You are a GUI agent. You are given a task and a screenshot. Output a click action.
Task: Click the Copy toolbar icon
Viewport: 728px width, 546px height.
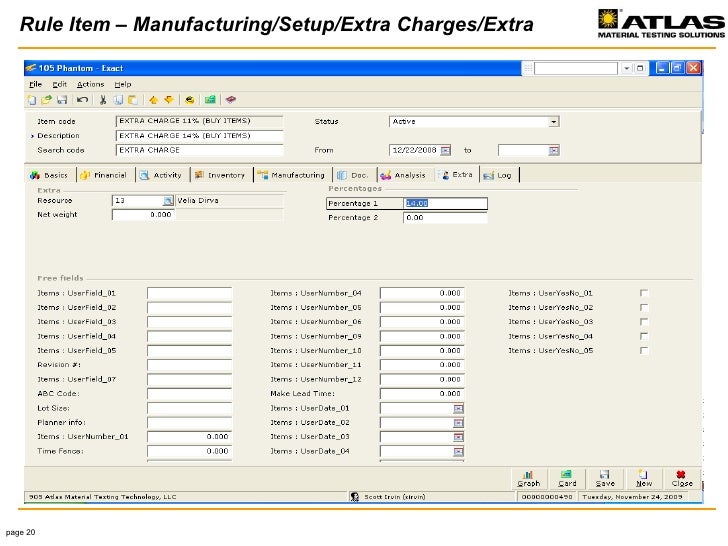coord(118,100)
